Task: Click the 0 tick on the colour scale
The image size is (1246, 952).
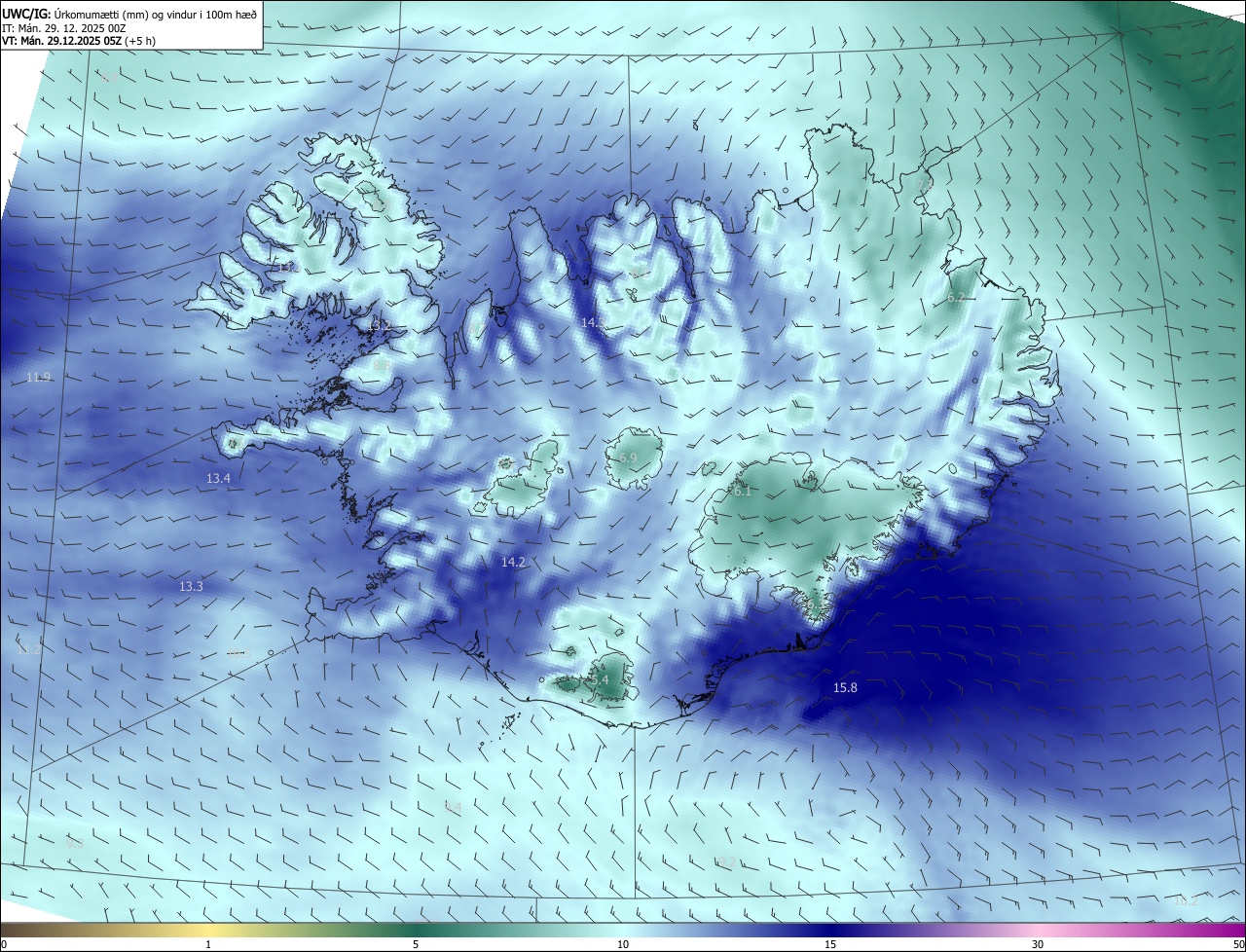Action: pos(3,944)
